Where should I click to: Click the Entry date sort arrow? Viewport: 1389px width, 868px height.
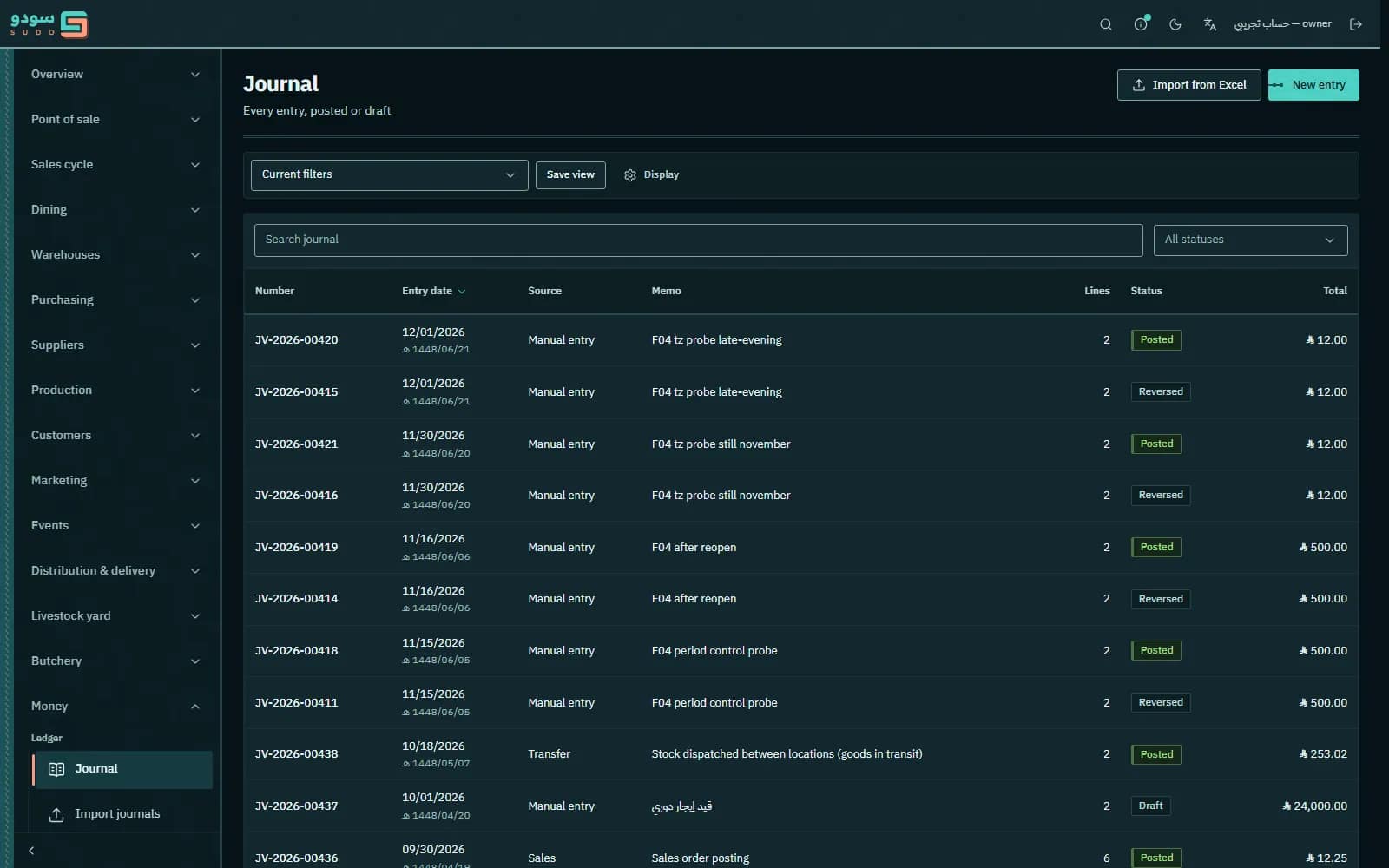[462, 292]
